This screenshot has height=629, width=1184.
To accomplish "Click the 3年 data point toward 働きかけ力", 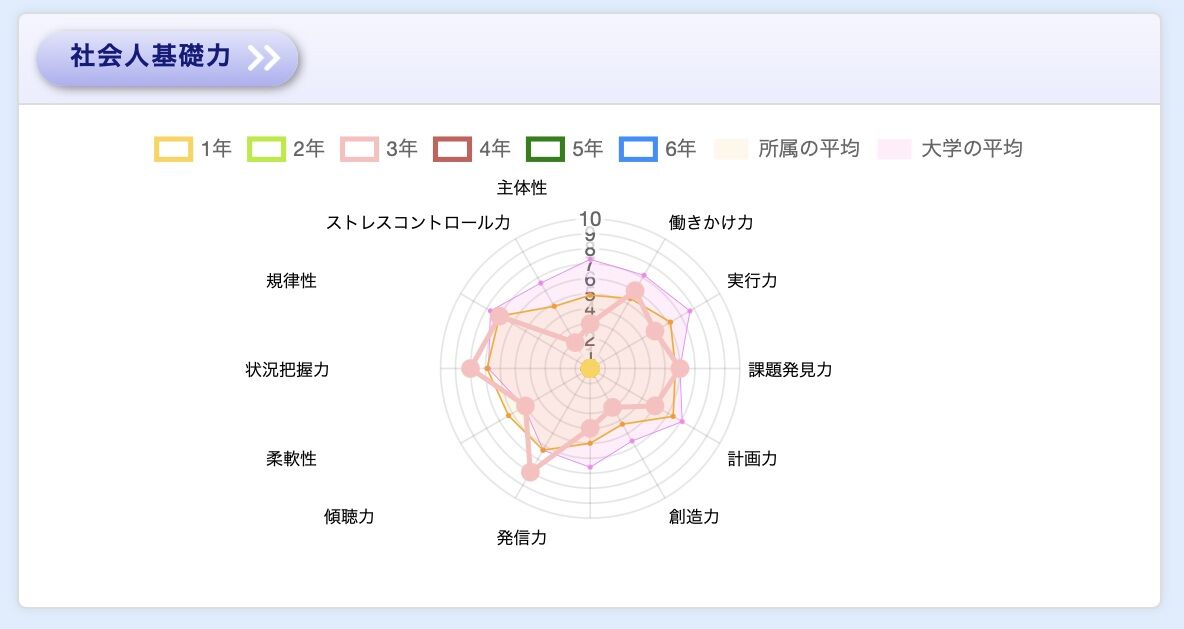I will click(634, 291).
